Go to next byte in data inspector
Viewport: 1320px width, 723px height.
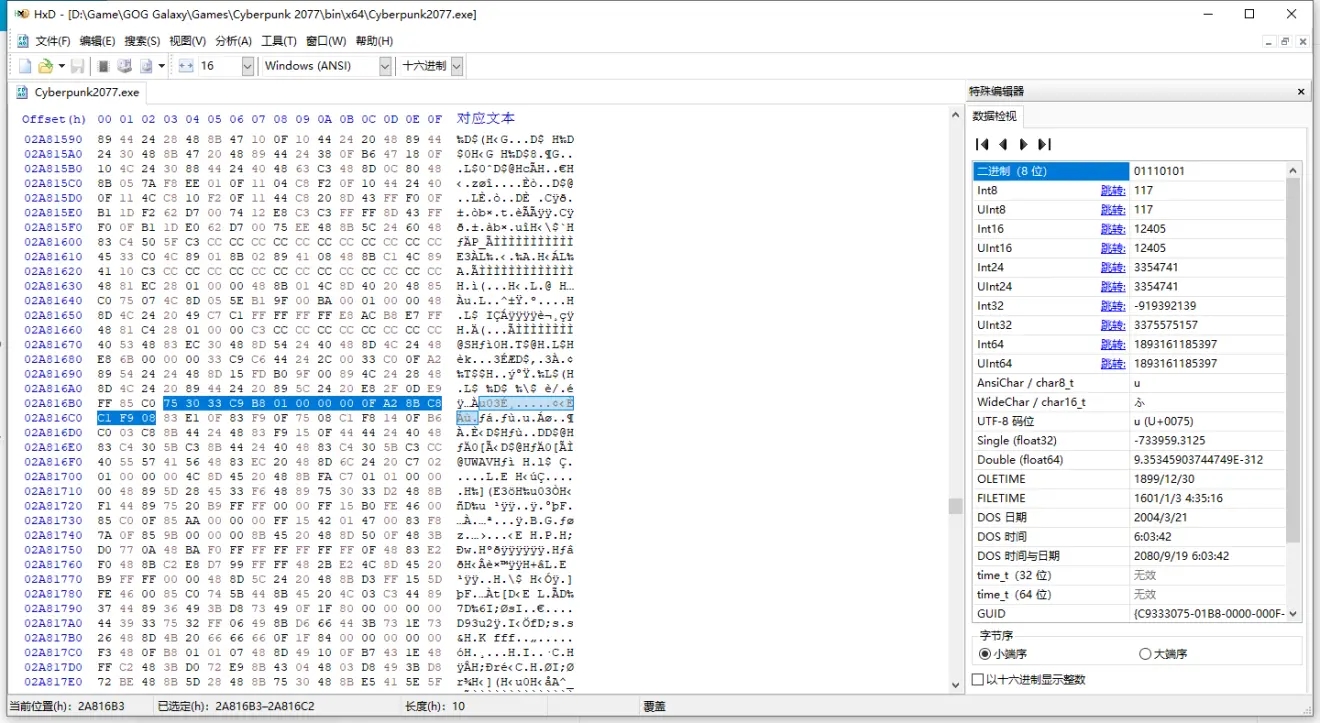[x=1023, y=145]
